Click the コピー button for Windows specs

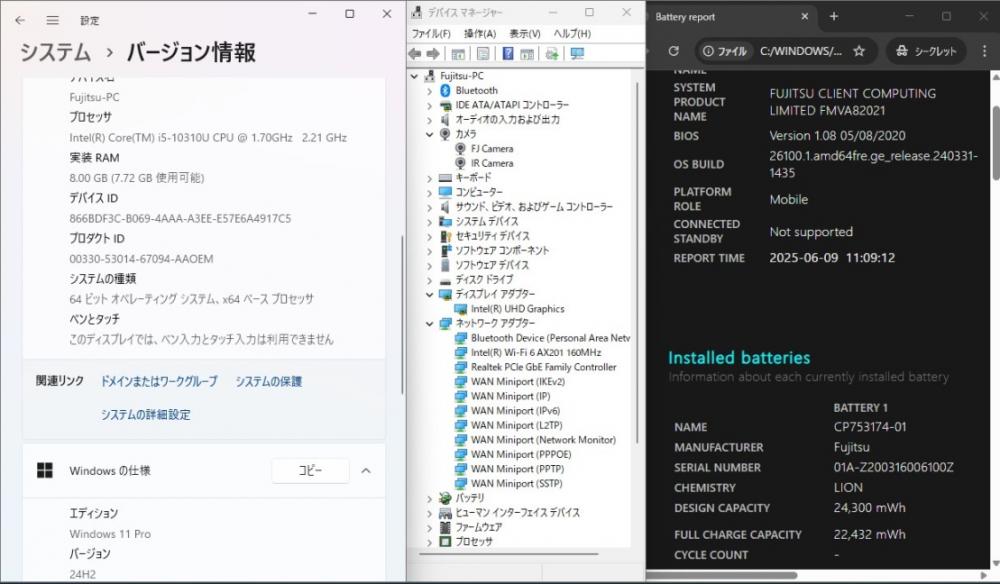(311, 471)
